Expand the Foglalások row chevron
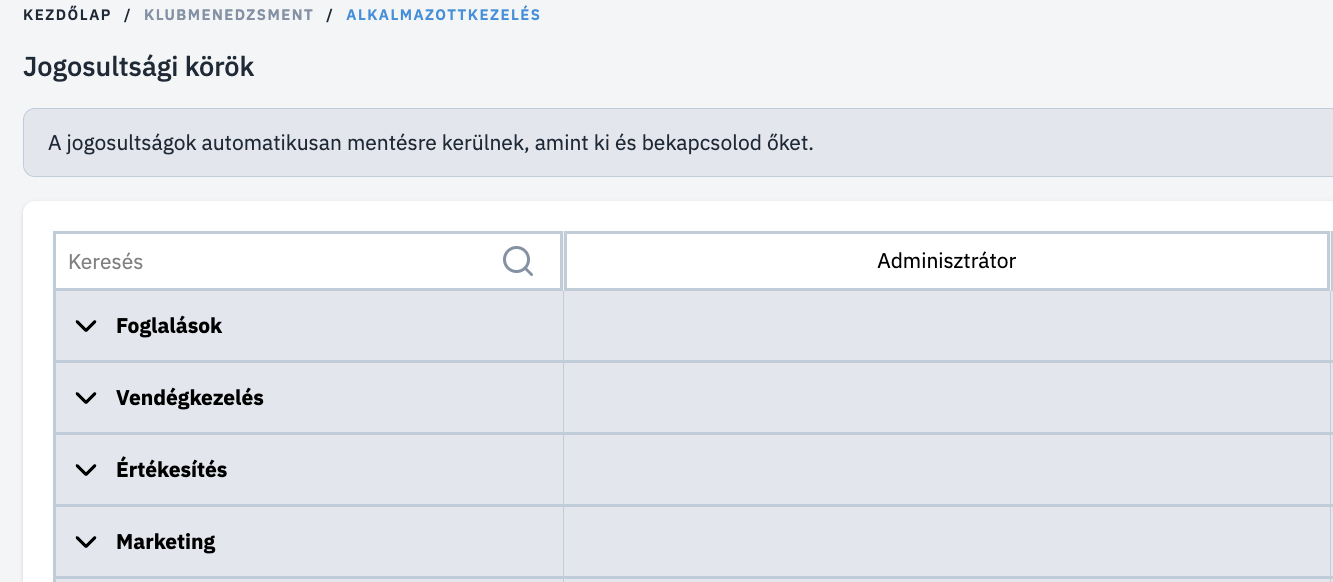Viewport: 1333px width, 582px height. click(86, 326)
